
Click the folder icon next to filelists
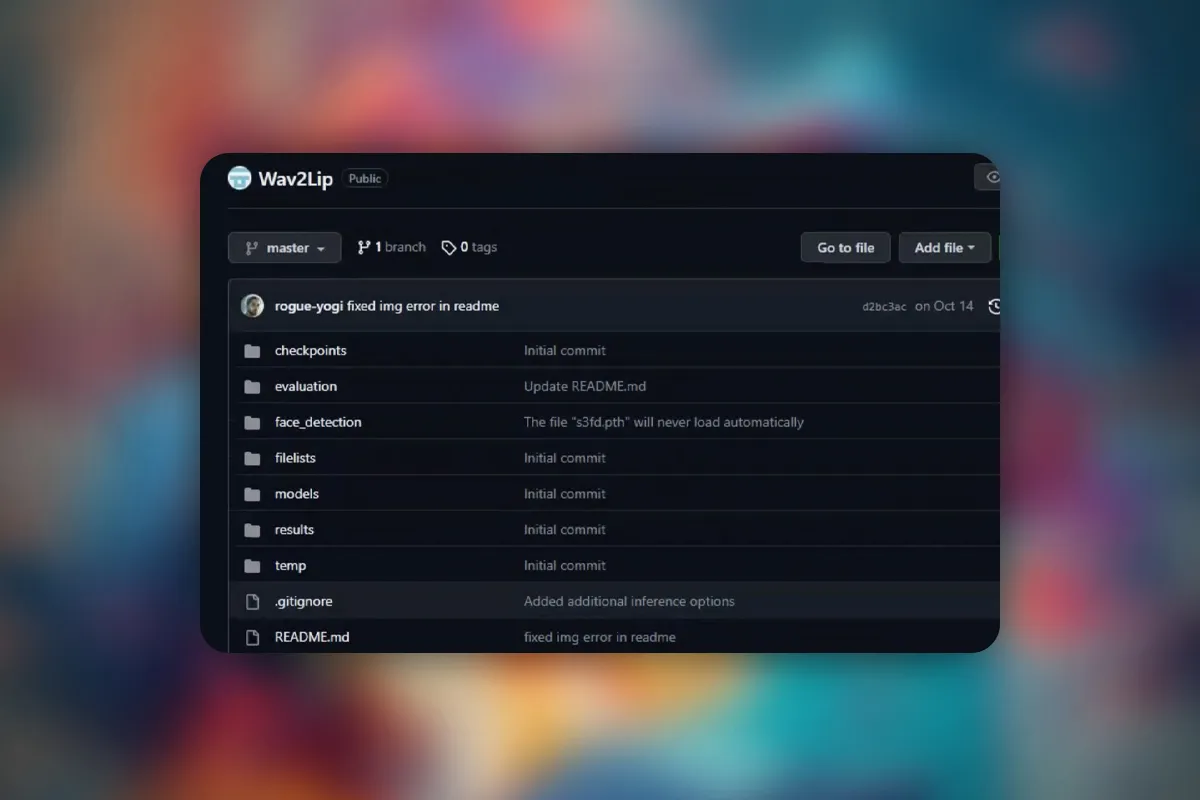(252, 459)
